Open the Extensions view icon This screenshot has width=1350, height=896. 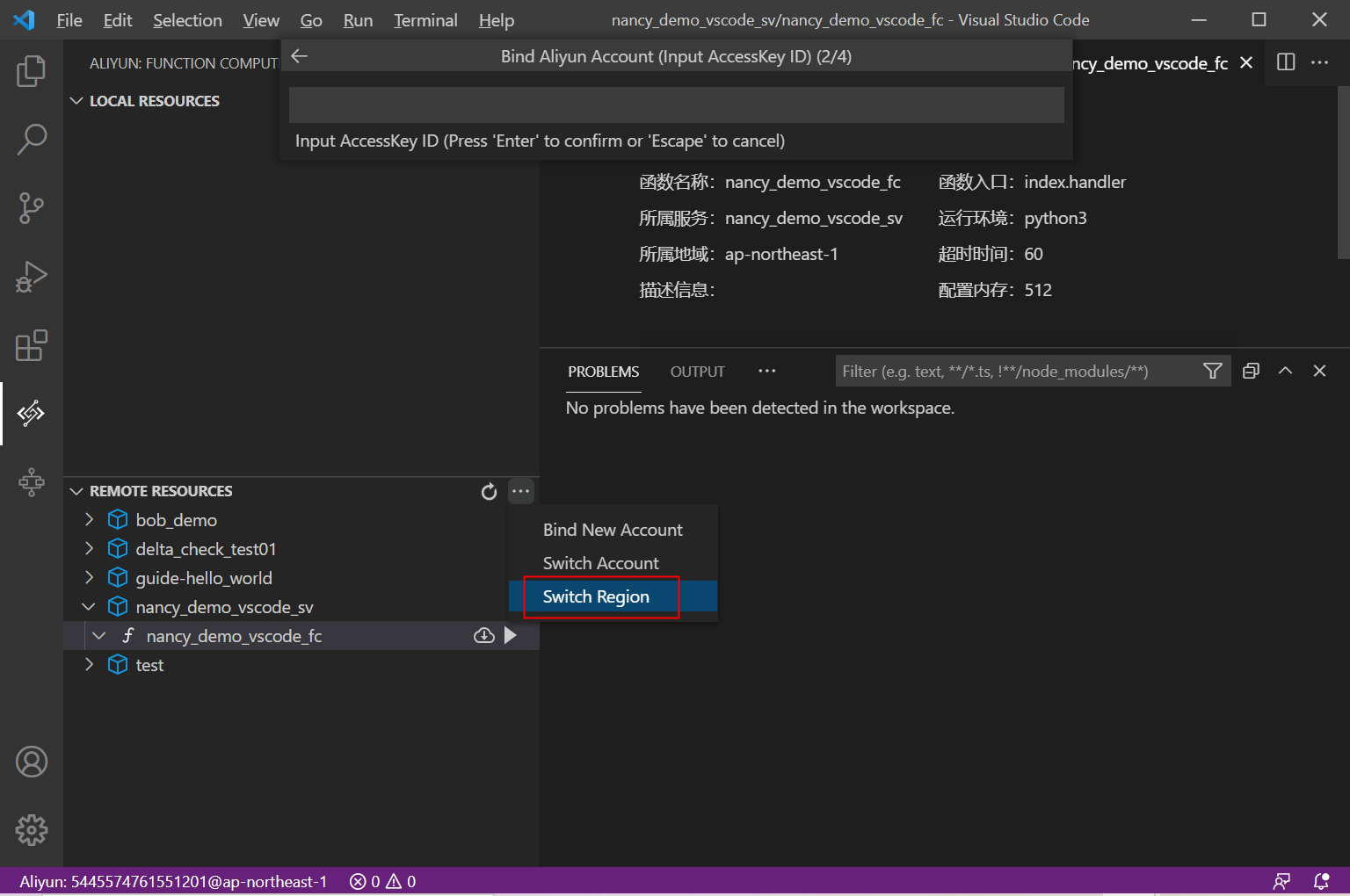pos(32,345)
